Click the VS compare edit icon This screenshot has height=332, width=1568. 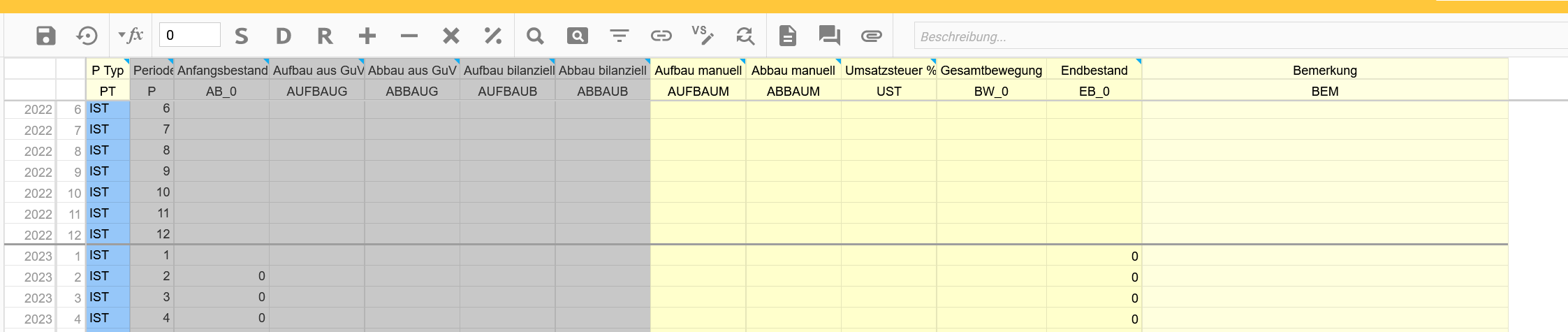click(x=703, y=34)
